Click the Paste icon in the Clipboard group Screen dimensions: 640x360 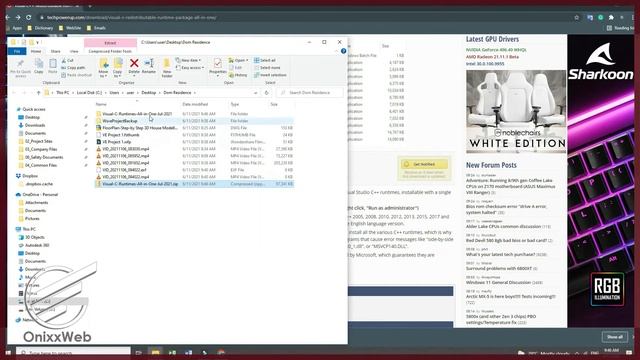tap(53, 66)
